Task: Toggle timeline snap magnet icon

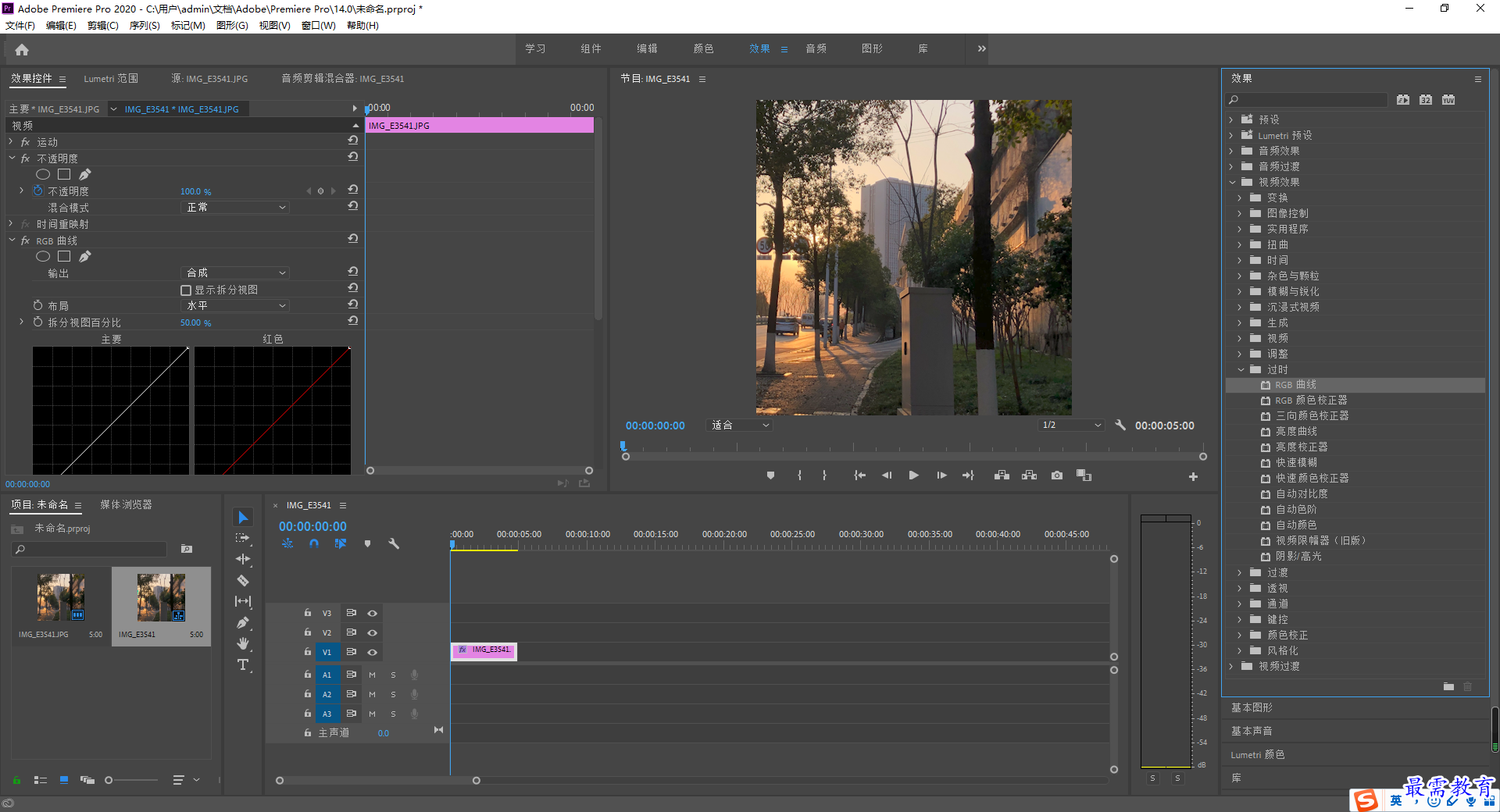Action: (x=314, y=543)
